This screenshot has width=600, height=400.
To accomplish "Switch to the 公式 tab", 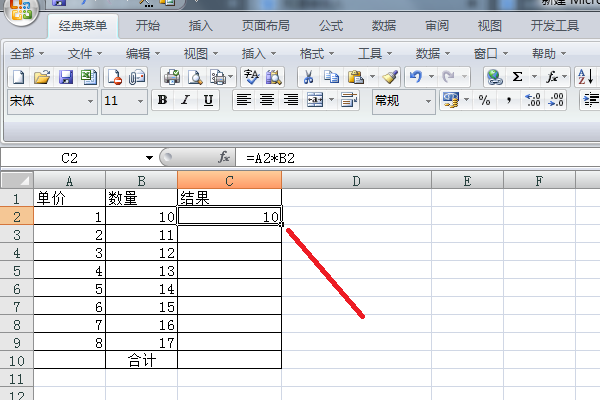I will pyautogui.click(x=331, y=26).
